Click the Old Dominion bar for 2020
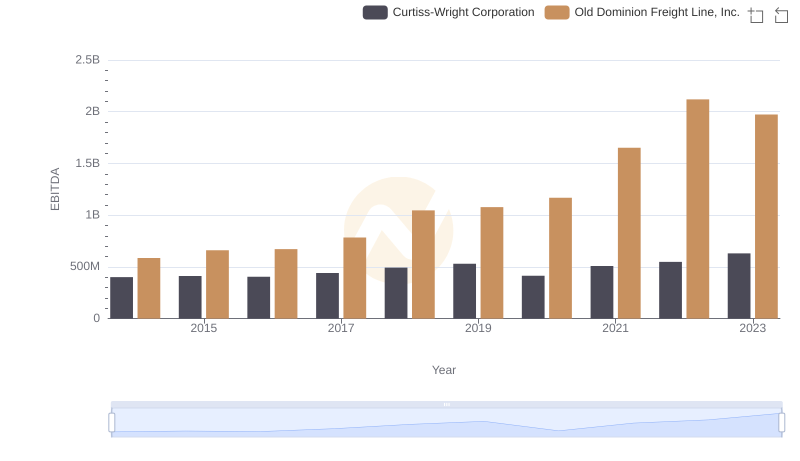 561,259
